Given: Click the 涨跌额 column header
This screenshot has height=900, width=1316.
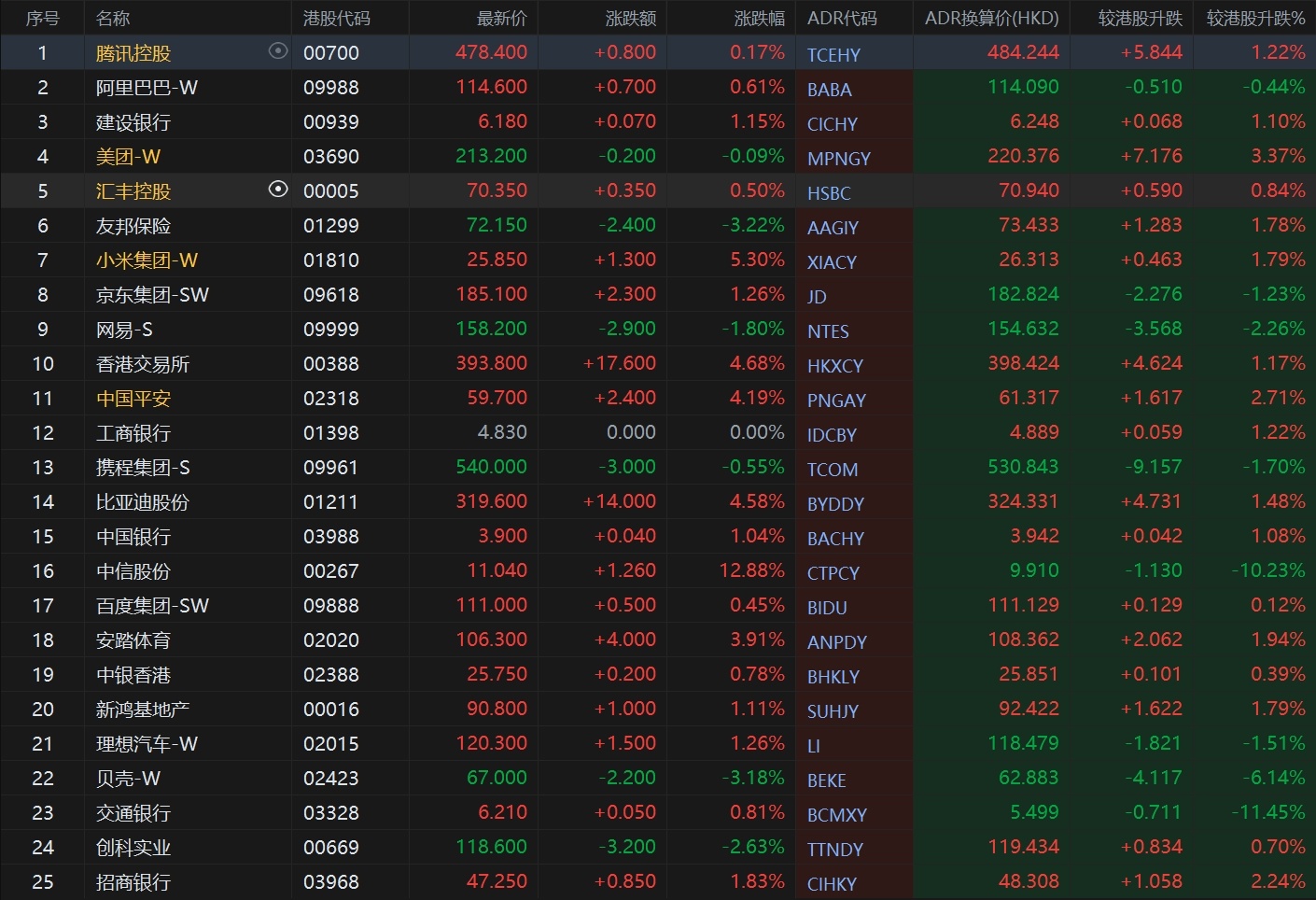Looking at the screenshot, I should (630, 18).
